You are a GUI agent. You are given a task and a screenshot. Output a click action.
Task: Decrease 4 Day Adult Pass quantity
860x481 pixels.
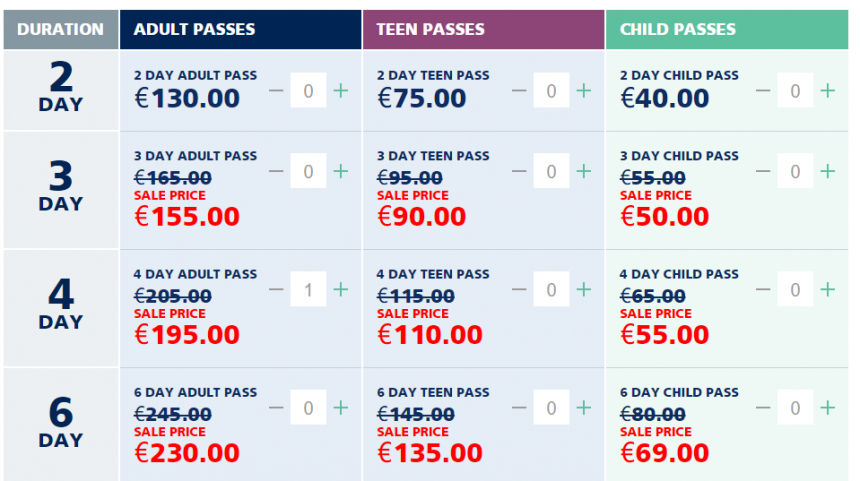[x=276, y=290]
